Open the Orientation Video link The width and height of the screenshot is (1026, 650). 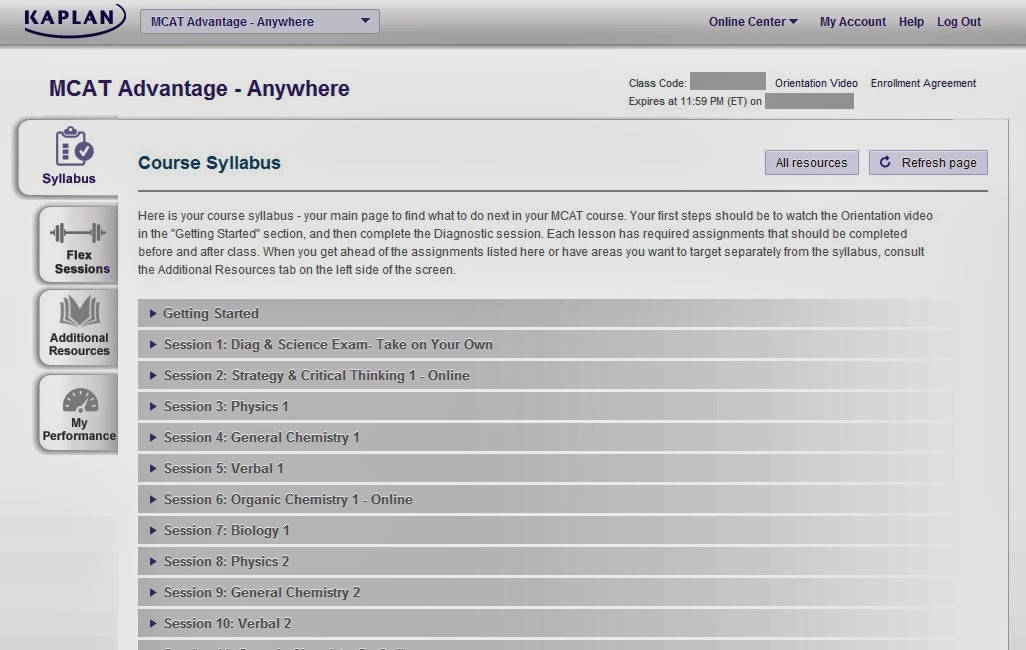816,83
